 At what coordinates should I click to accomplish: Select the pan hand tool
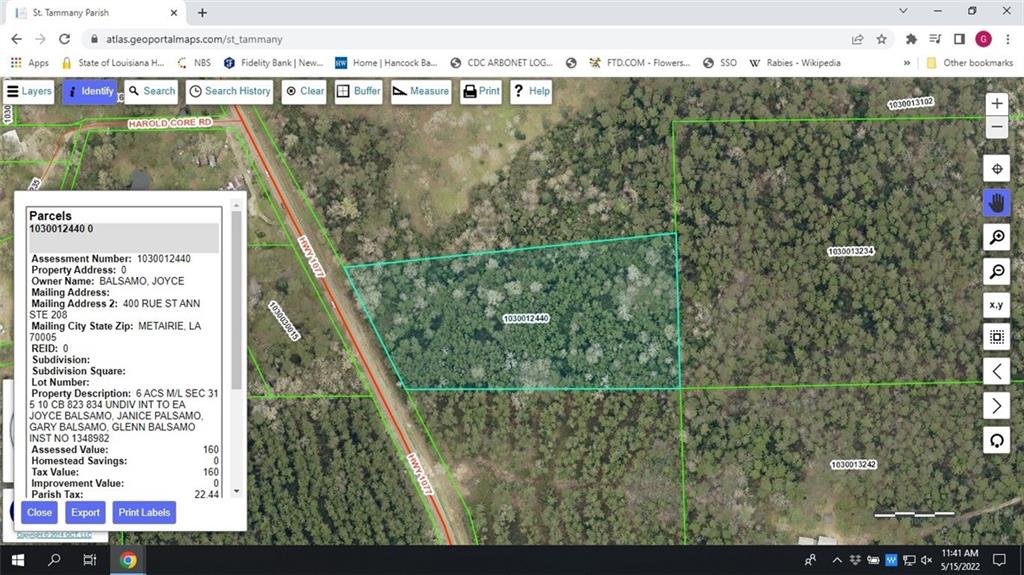(997, 203)
